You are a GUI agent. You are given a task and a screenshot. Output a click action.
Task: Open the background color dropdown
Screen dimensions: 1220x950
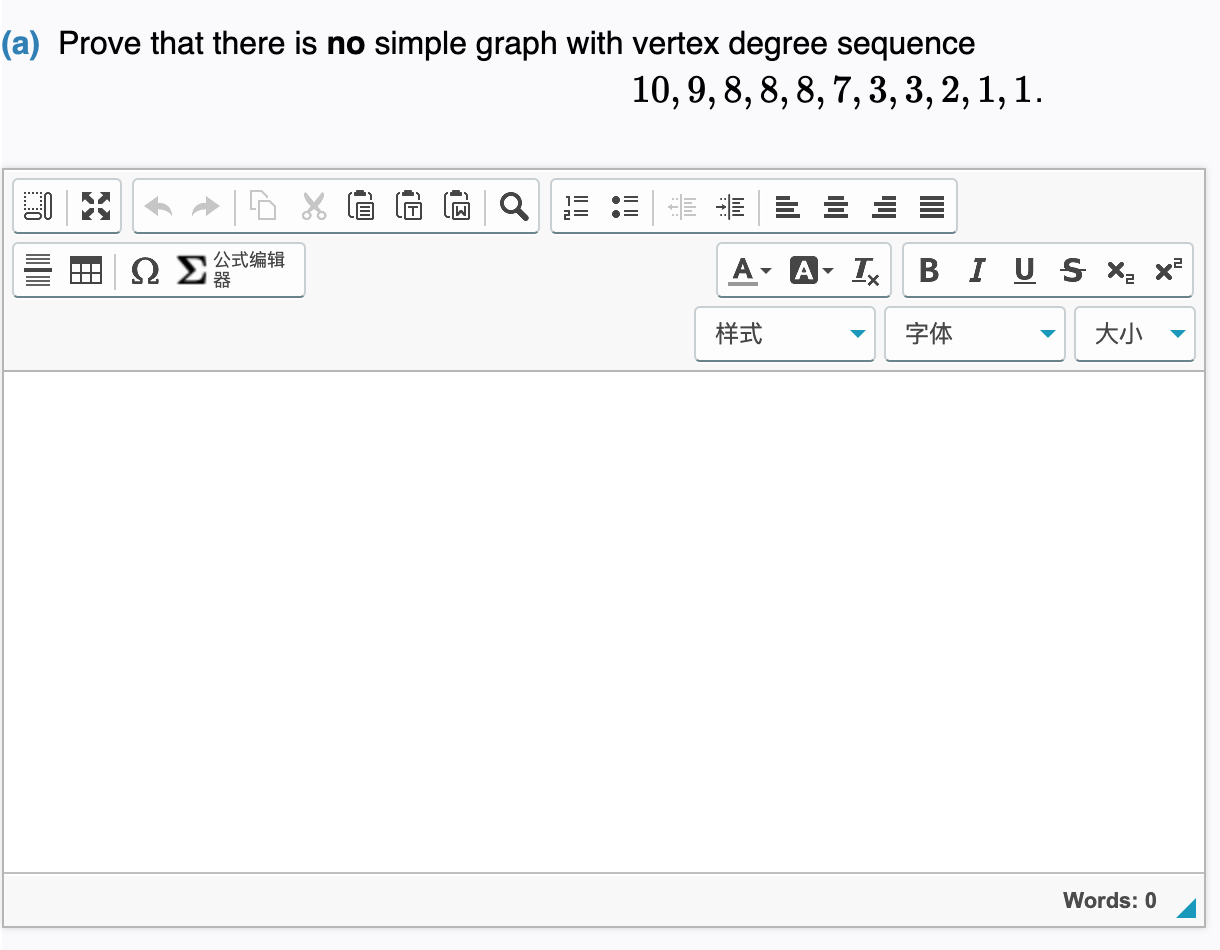pos(811,270)
